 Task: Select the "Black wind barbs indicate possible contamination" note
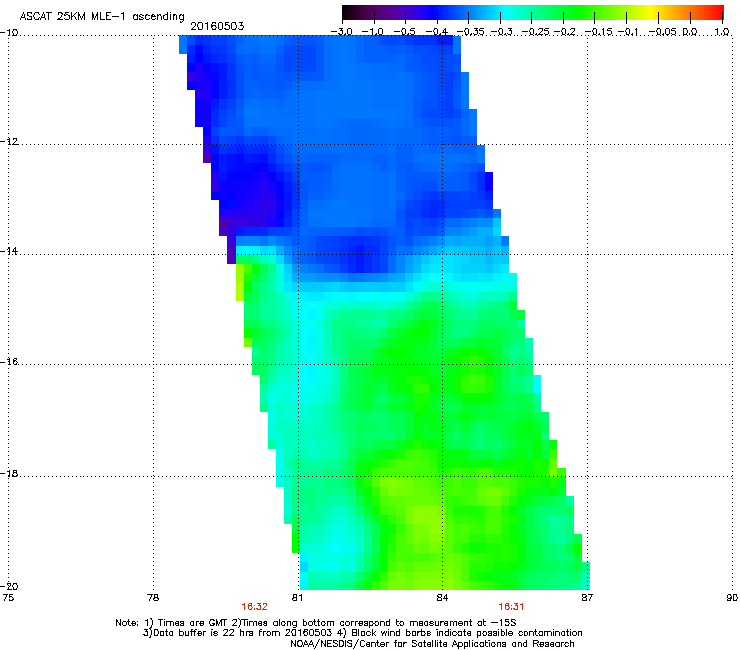[467, 633]
